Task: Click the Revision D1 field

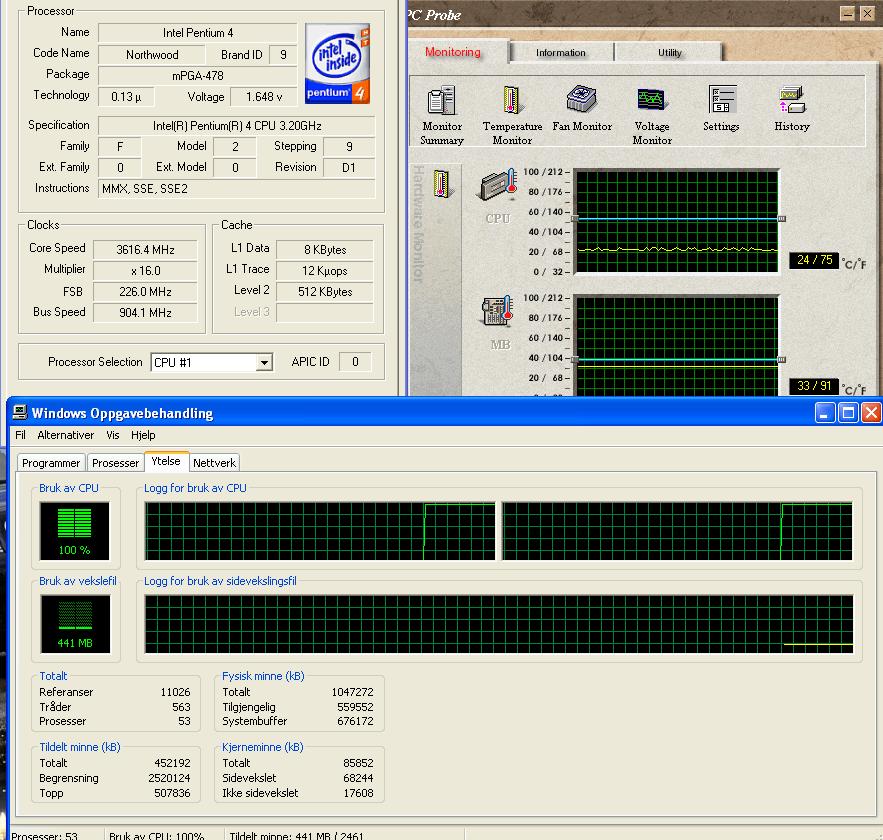Action: tap(349, 167)
